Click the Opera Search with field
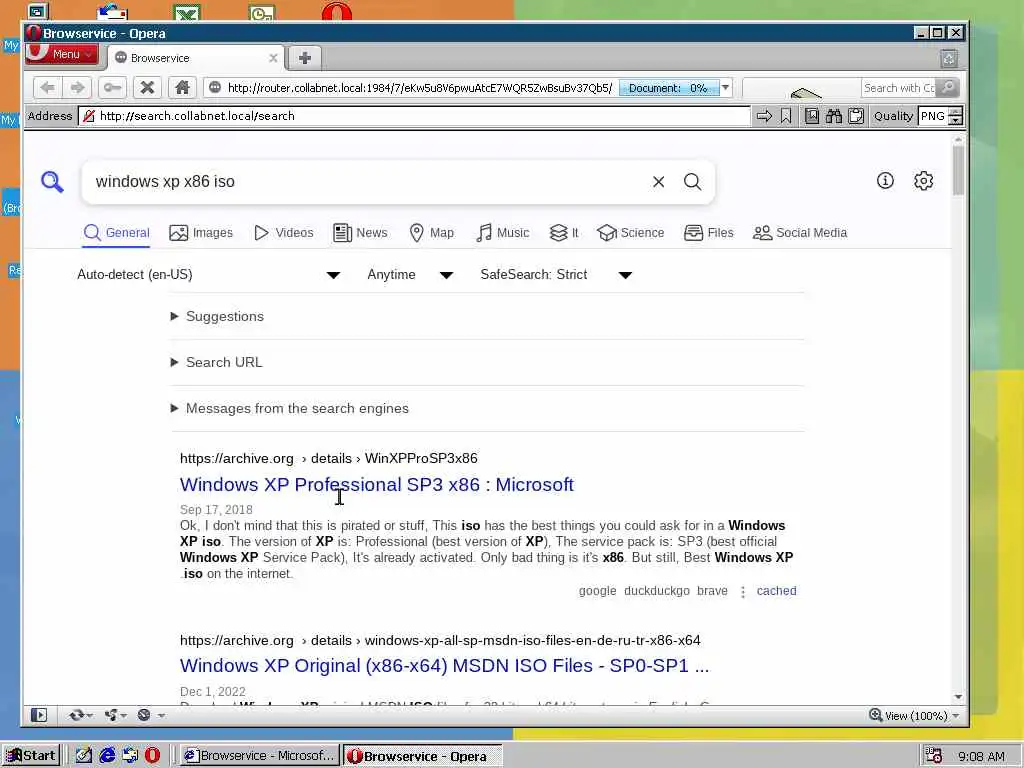 click(899, 88)
